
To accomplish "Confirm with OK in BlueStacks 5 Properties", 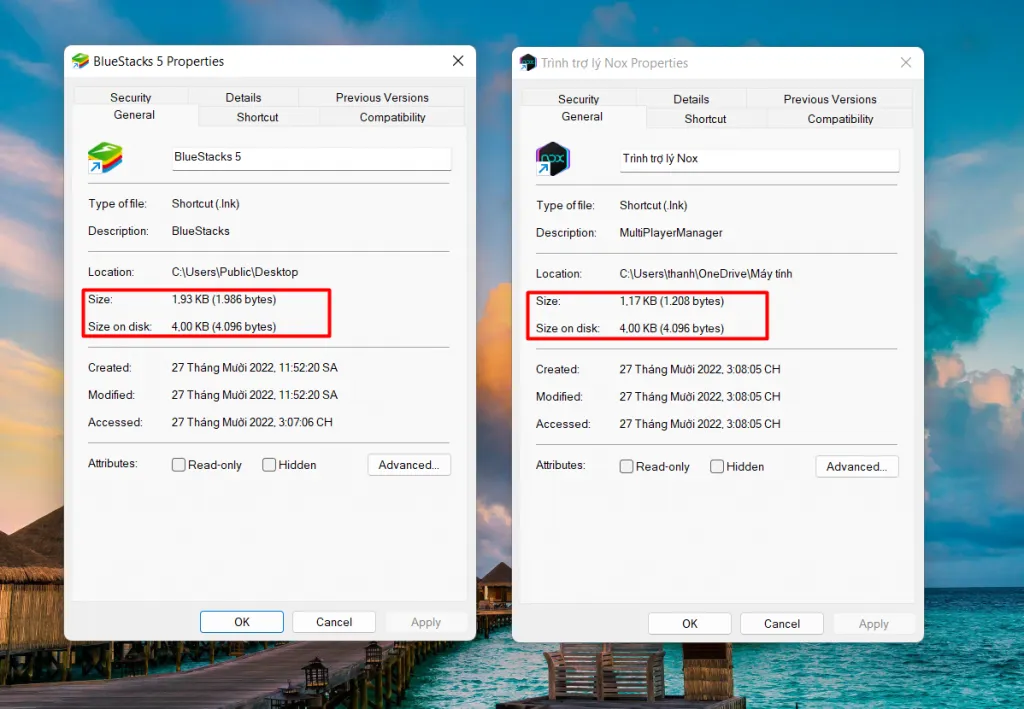I will pos(242,622).
